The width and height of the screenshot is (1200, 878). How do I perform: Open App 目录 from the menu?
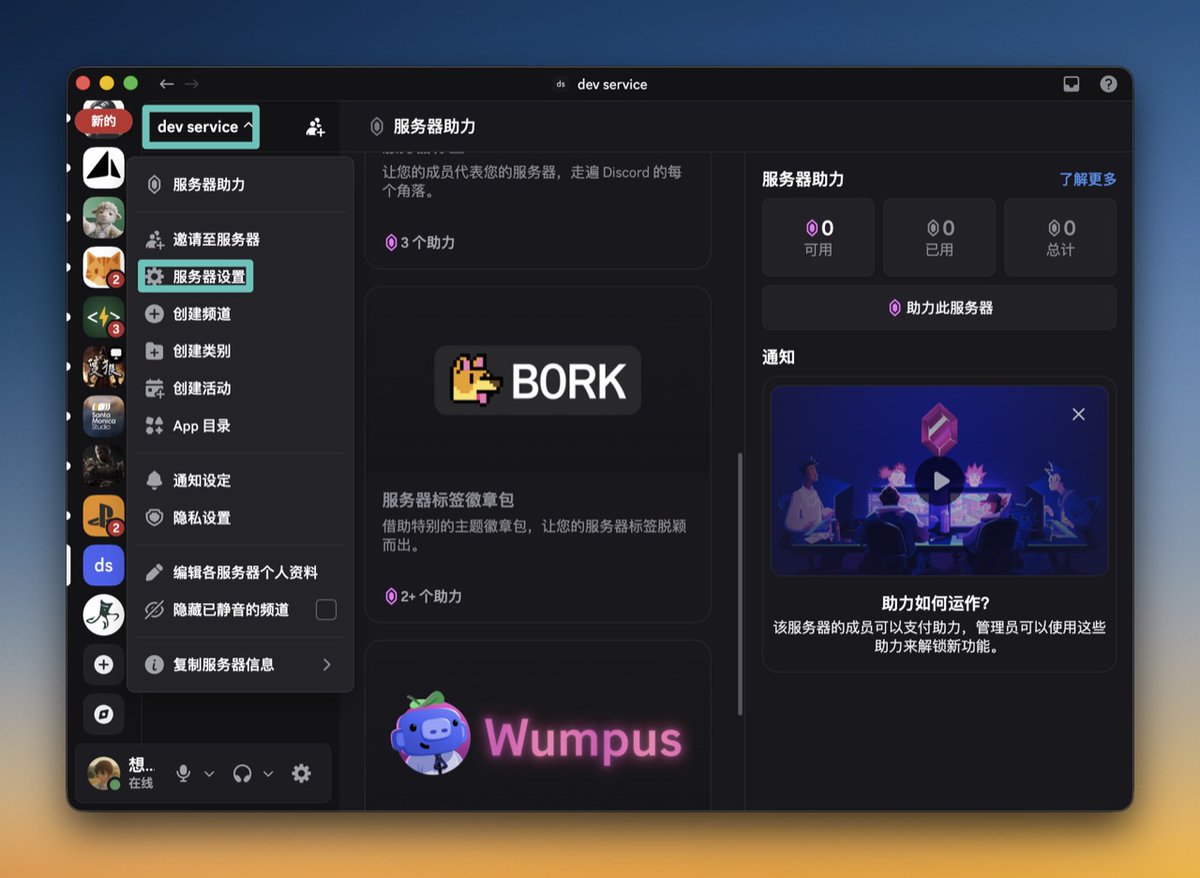[x=240, y=426]
